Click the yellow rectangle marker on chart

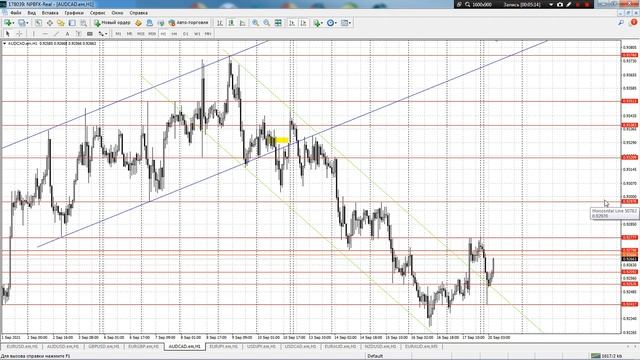(282, 140)
